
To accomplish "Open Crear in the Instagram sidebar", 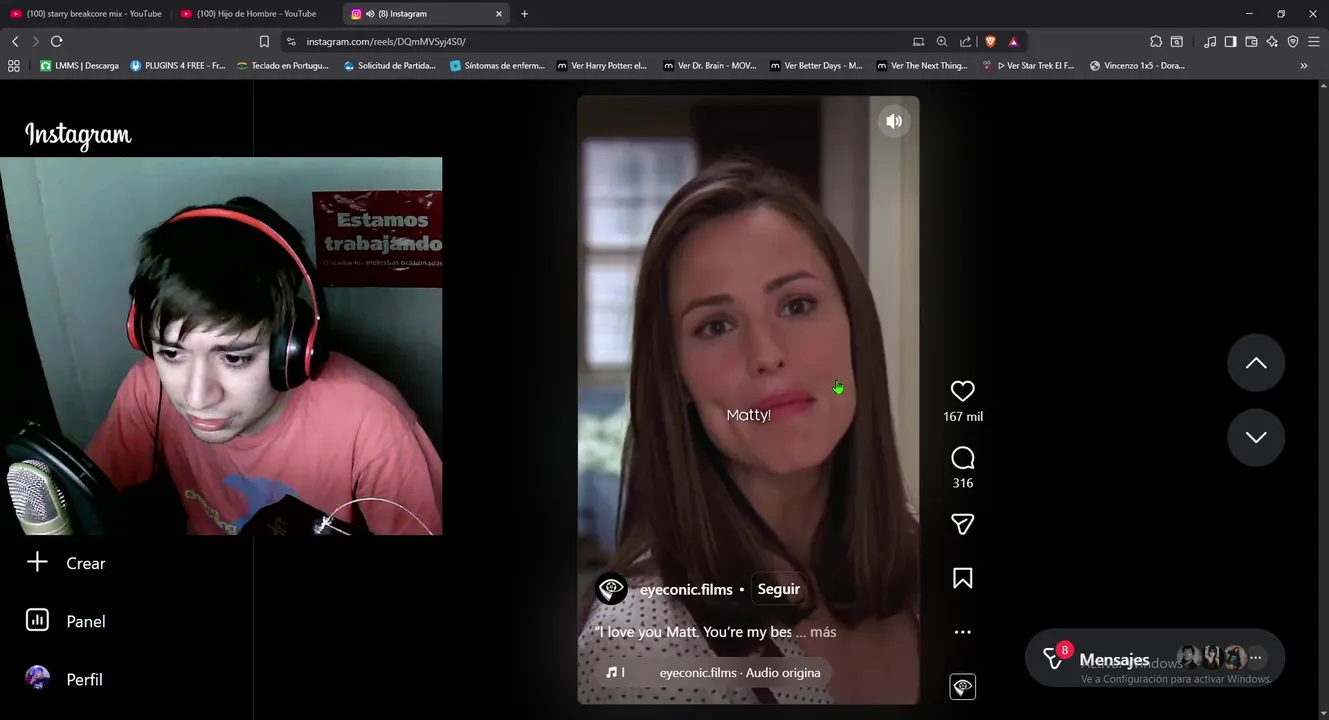I will point(66,563).
